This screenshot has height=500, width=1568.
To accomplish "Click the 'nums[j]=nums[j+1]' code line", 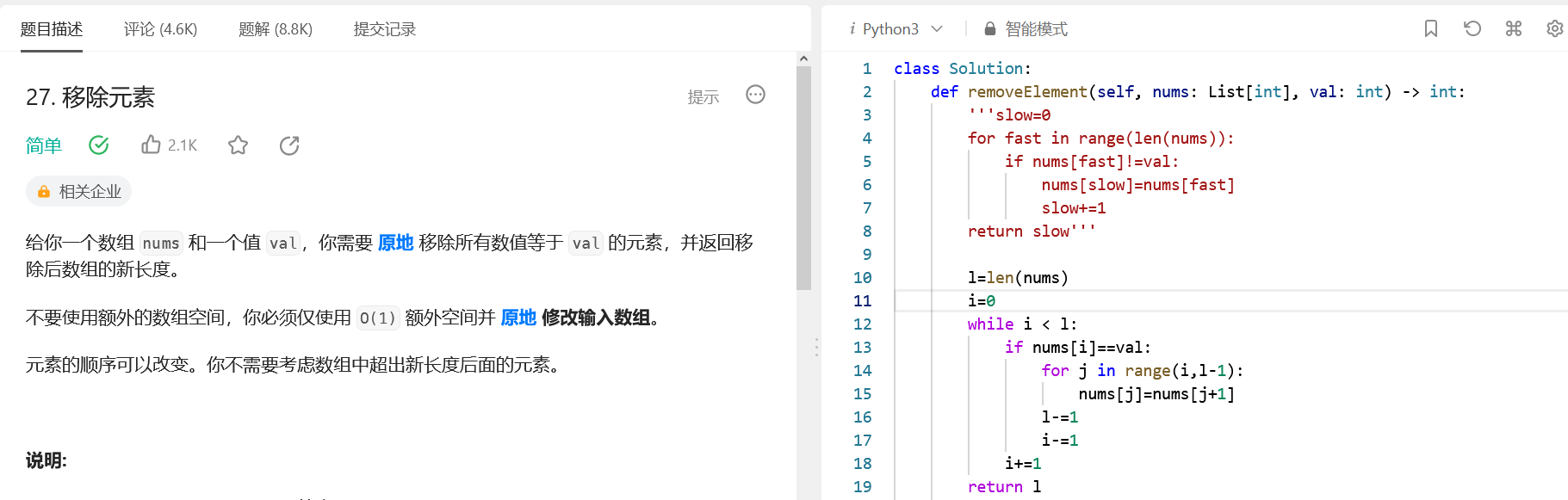I will [x=1156, y=393].
